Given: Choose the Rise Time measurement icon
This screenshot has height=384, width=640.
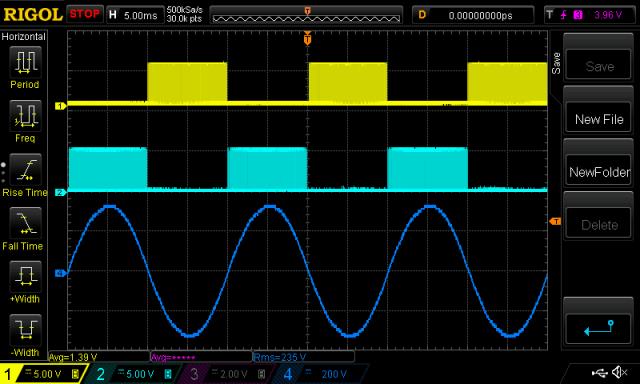Looking at the screenshot, I should [x=25, y=170].
